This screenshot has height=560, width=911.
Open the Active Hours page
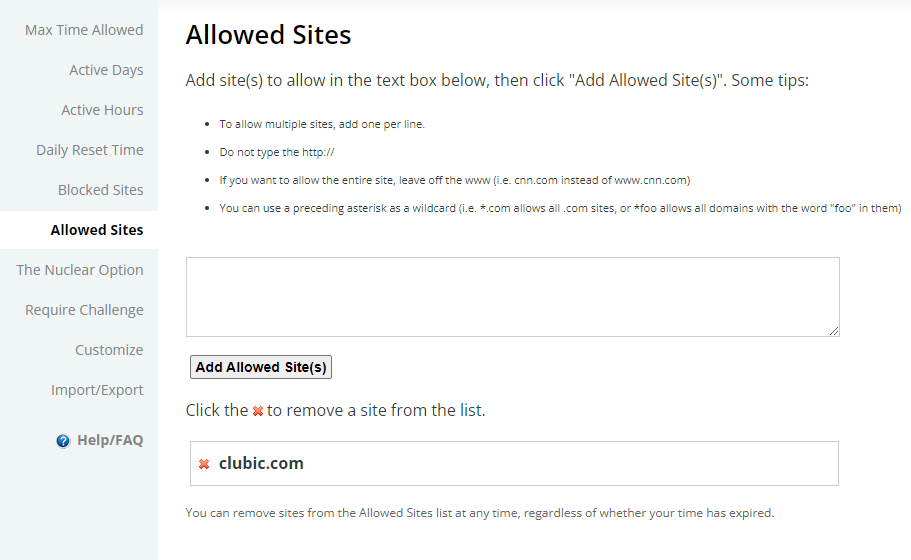click(x=102, y=110)
